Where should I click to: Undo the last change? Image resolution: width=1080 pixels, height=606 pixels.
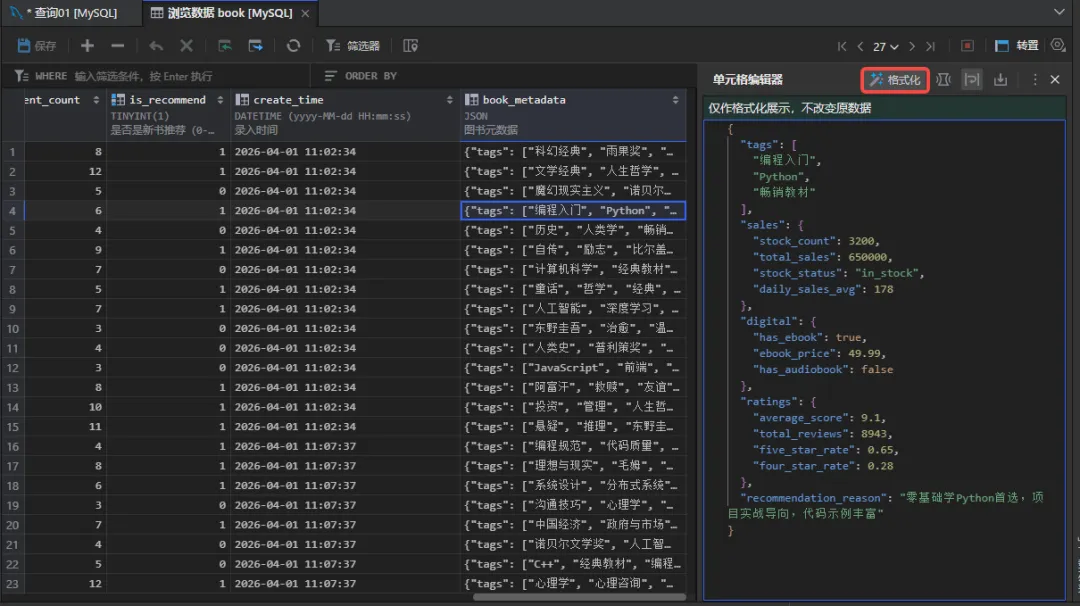[x=156, y=45]
